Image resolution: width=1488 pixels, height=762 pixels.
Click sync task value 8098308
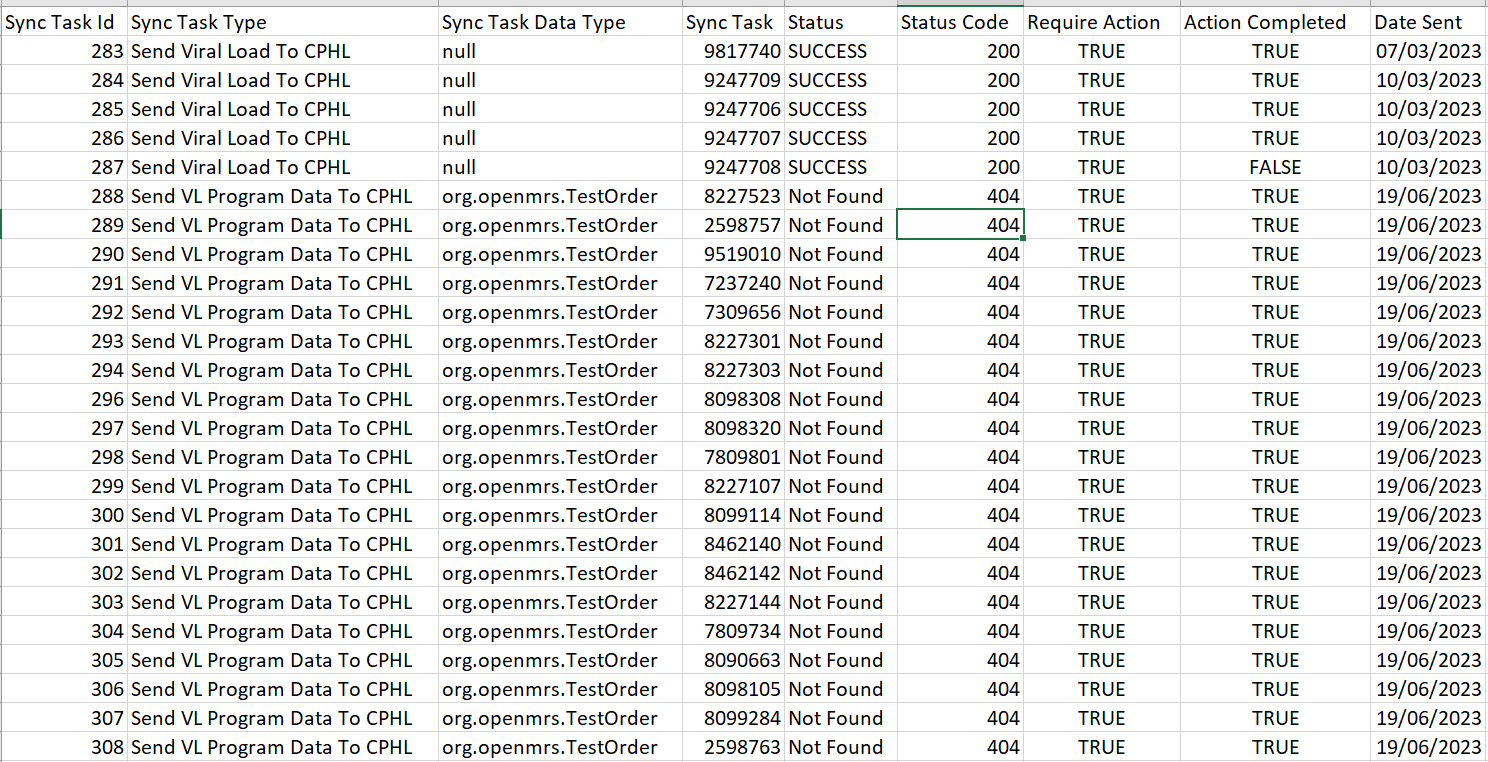[x=733, y=399]
